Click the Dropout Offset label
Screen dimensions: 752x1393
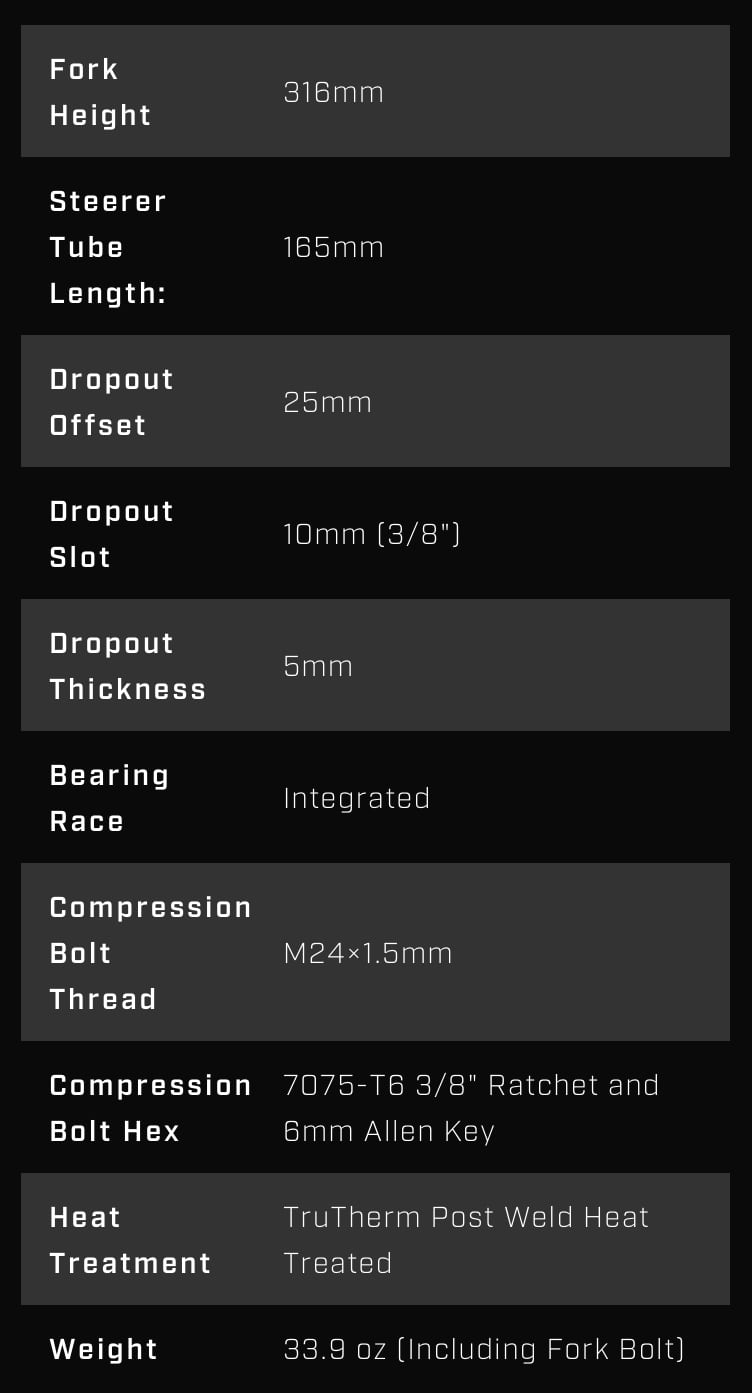111,402
